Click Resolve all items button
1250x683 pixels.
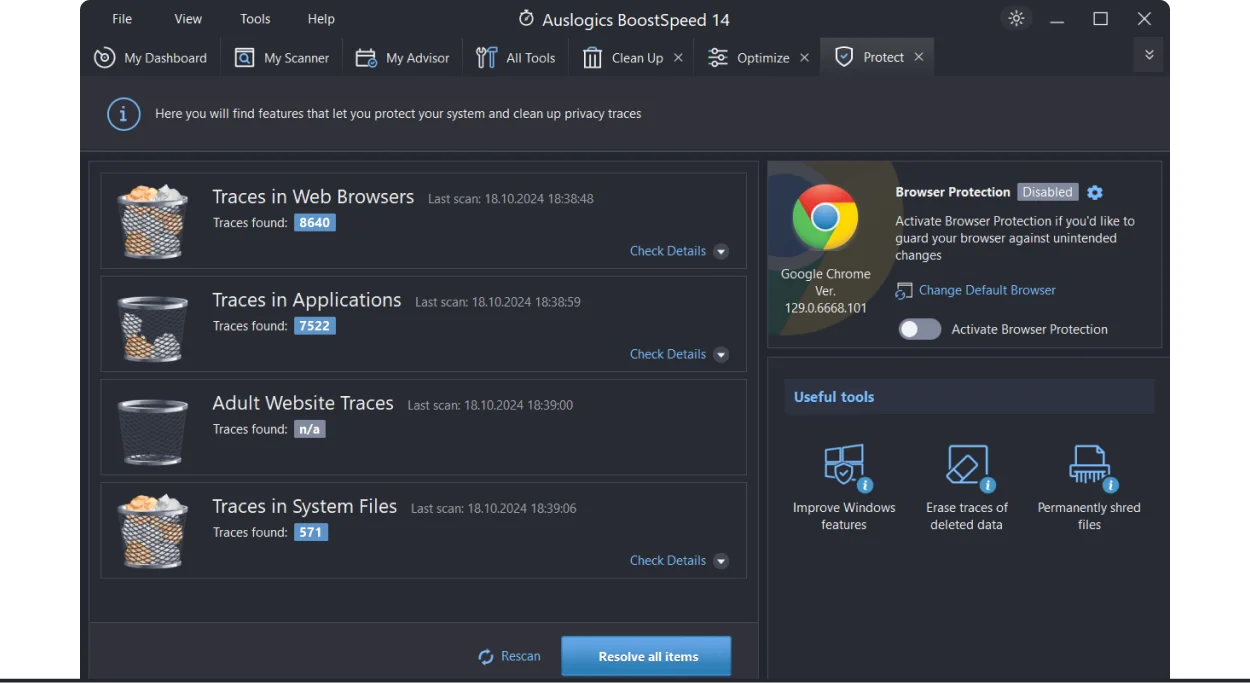coord(646,657)
